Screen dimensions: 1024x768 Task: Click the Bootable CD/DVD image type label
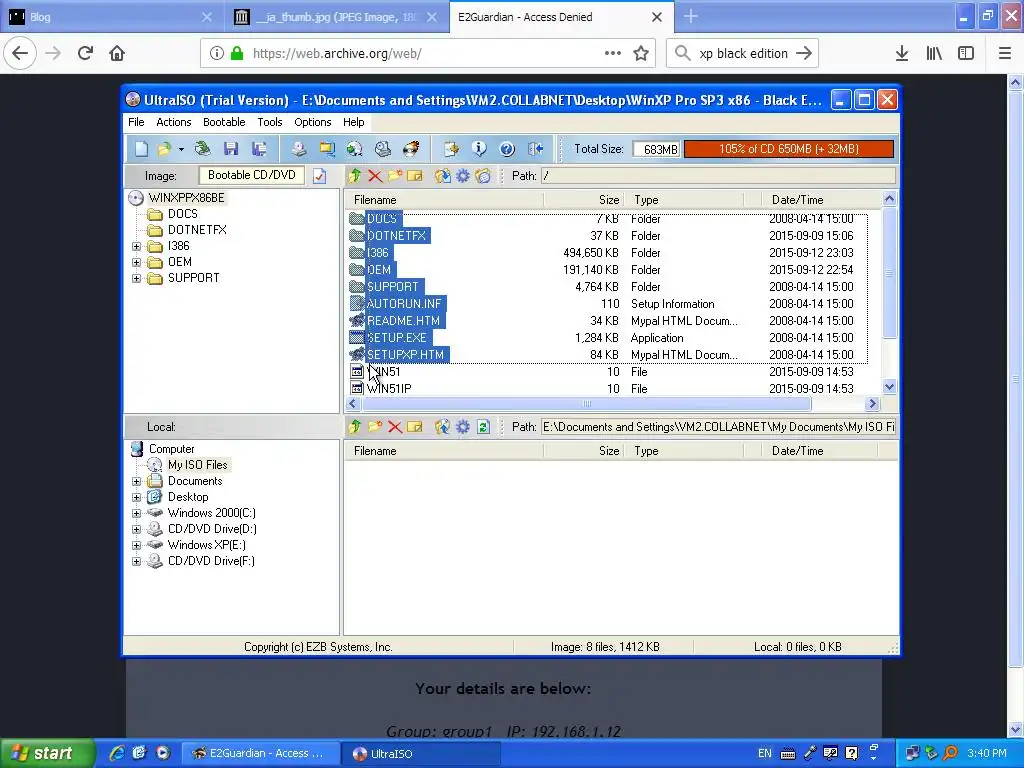click(251, 175)
